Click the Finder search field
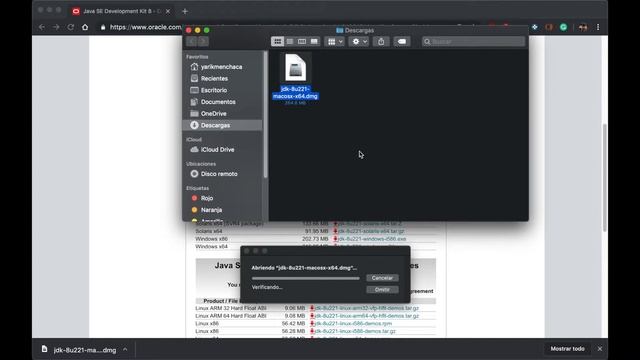 tap(473, 41)
